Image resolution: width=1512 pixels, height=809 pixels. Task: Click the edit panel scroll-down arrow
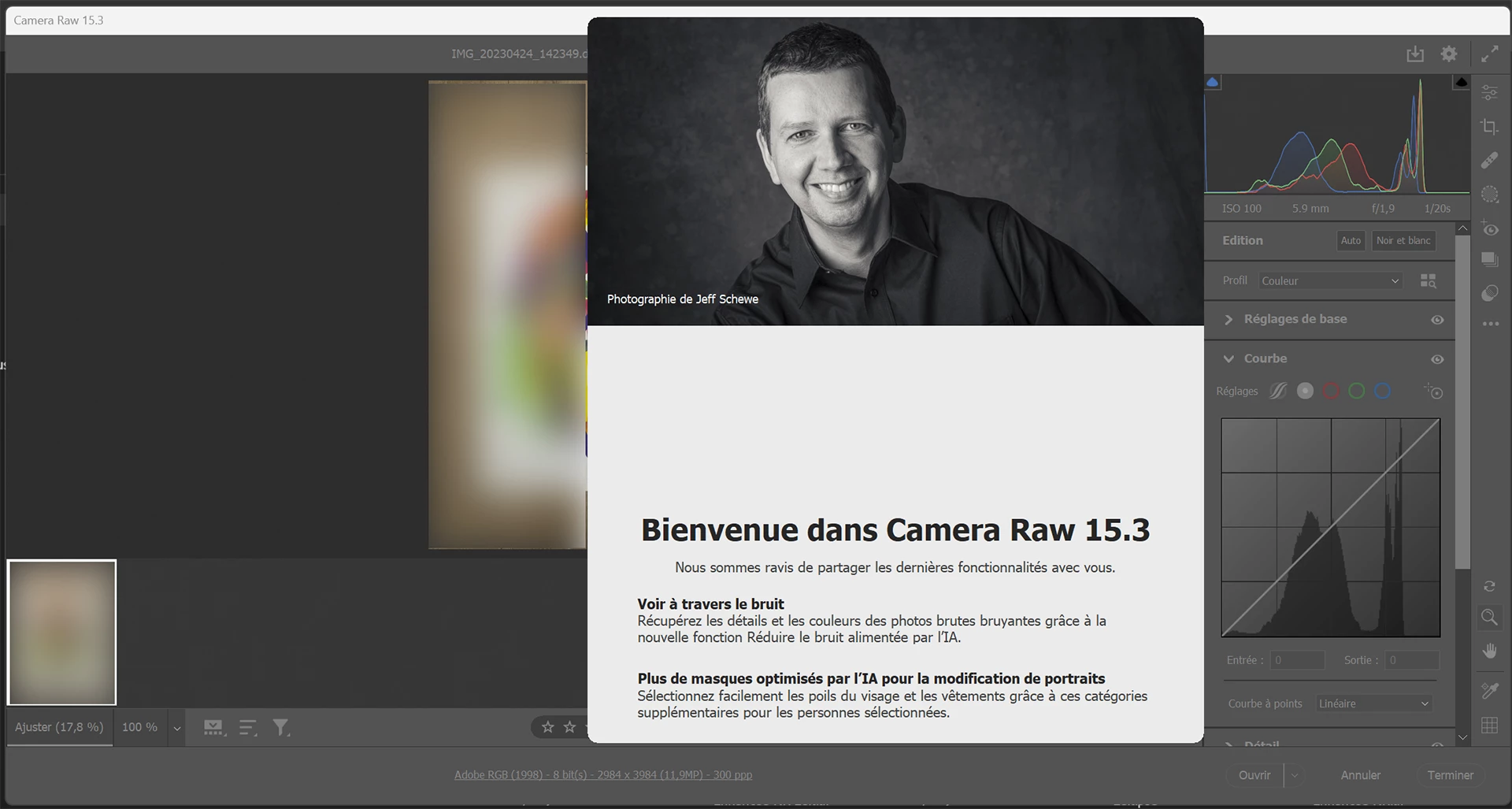(x=1462, y=738)
